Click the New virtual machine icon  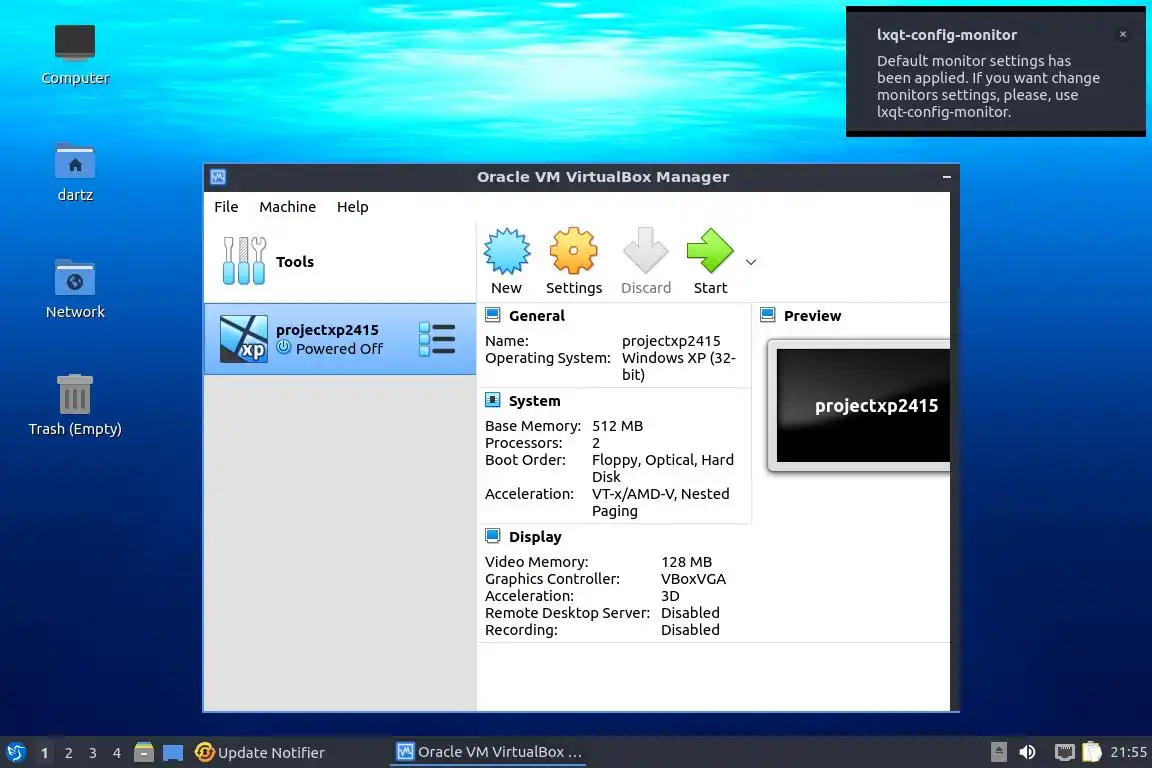click(506, 251)
